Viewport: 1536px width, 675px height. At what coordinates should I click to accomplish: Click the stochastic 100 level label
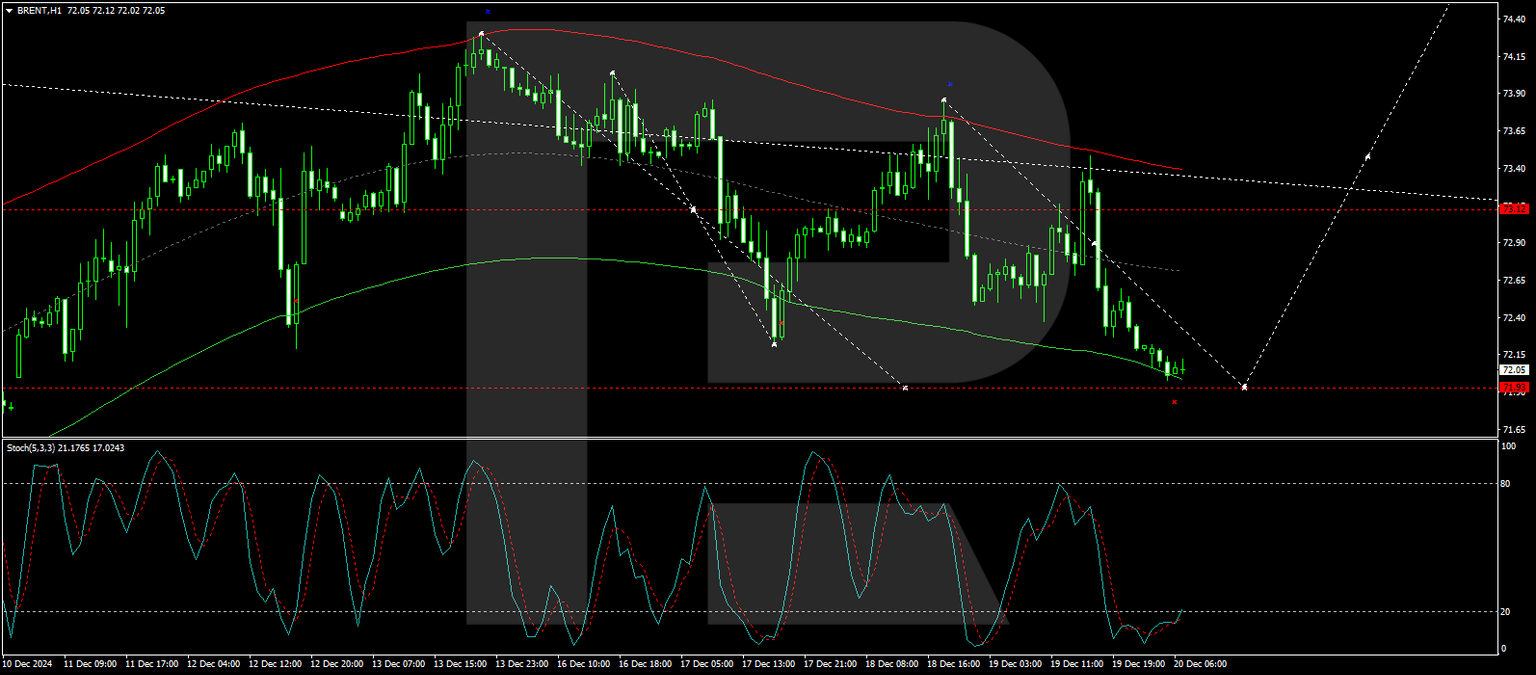1509,446
